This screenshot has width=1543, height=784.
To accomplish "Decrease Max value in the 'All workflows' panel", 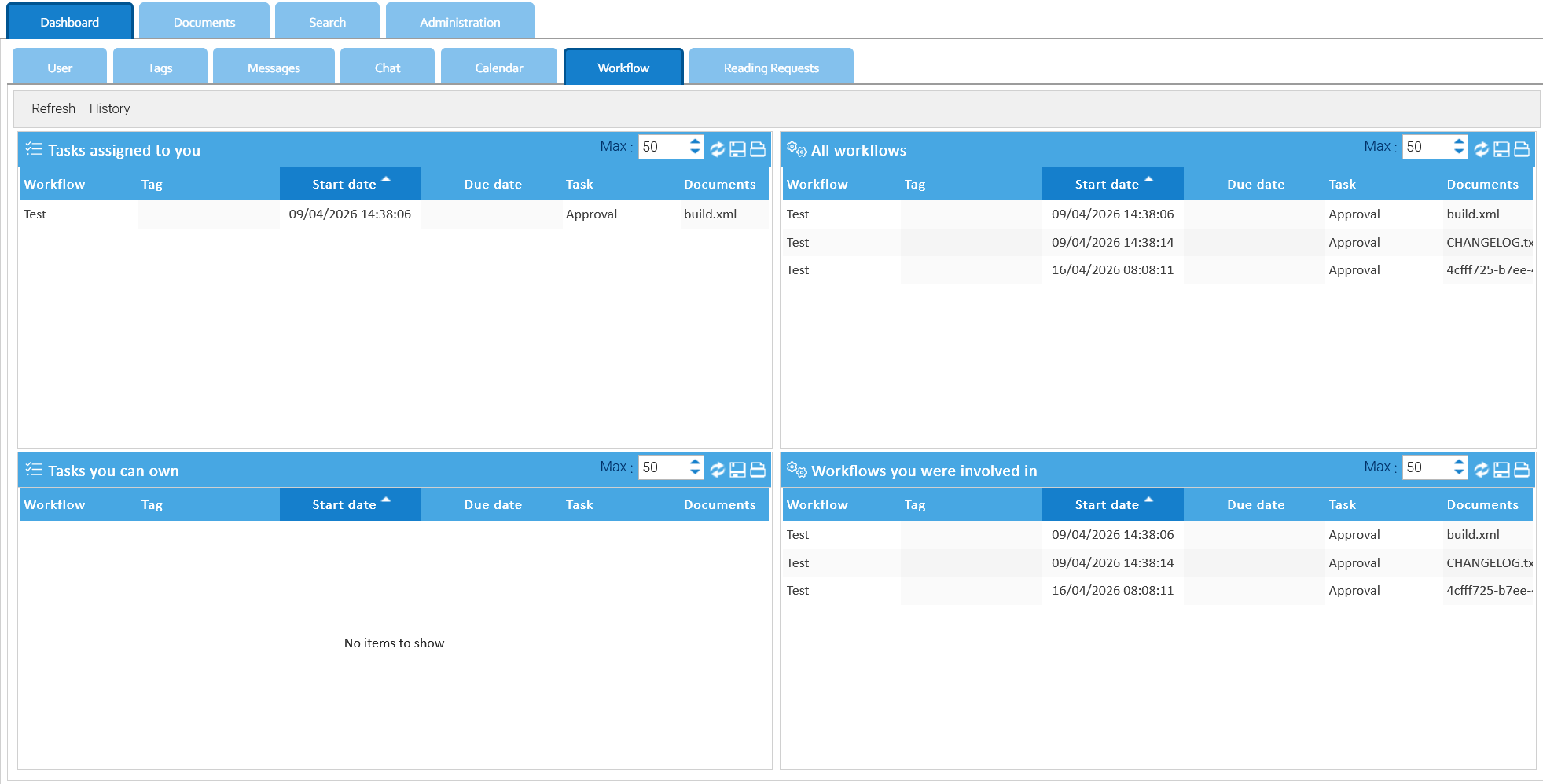I will 1459,152.
